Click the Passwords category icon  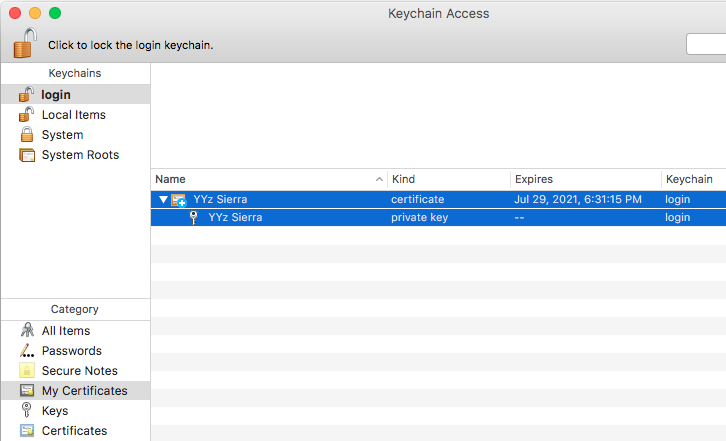(x=27, y=351)
